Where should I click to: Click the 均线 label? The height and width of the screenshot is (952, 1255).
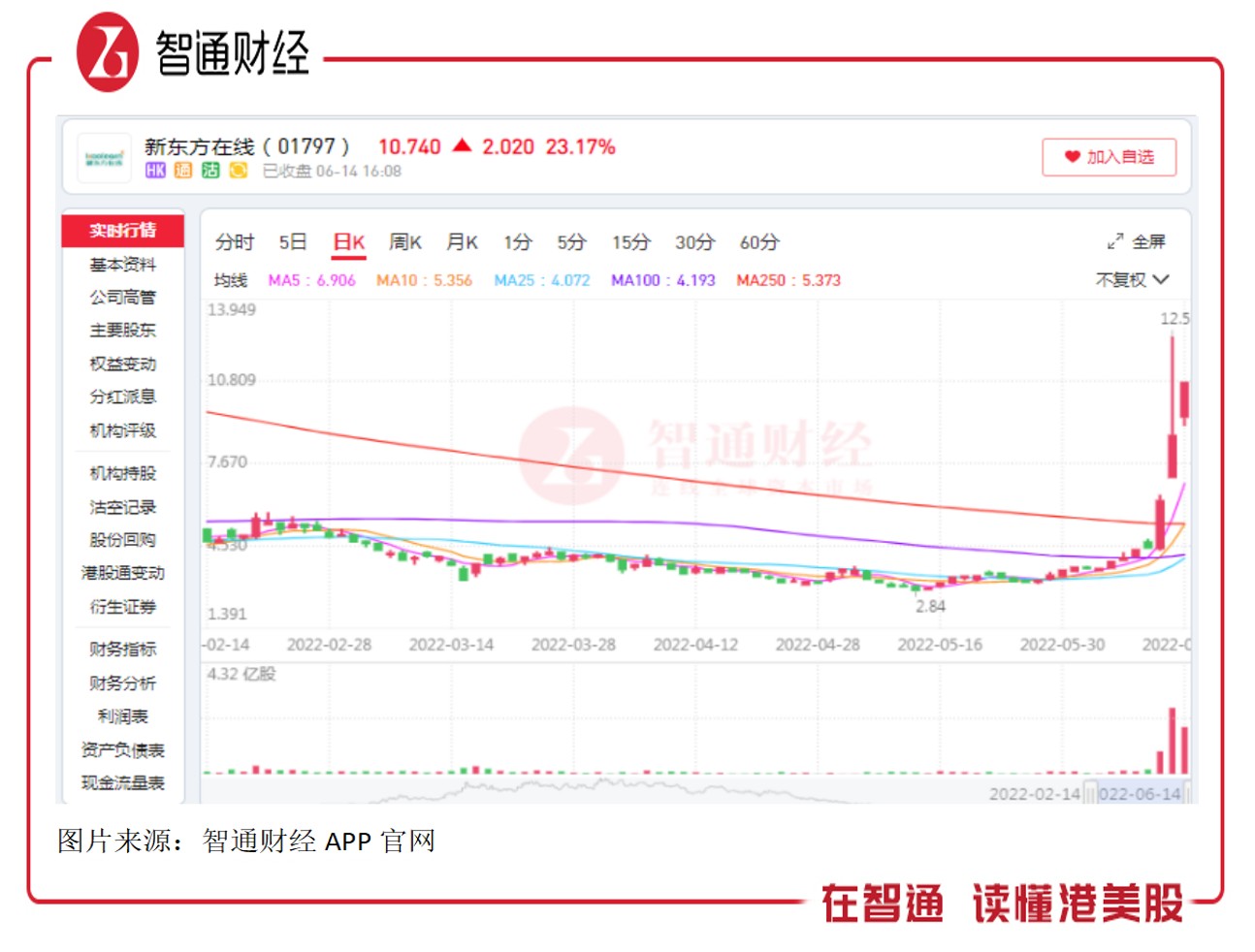[231, 280]
